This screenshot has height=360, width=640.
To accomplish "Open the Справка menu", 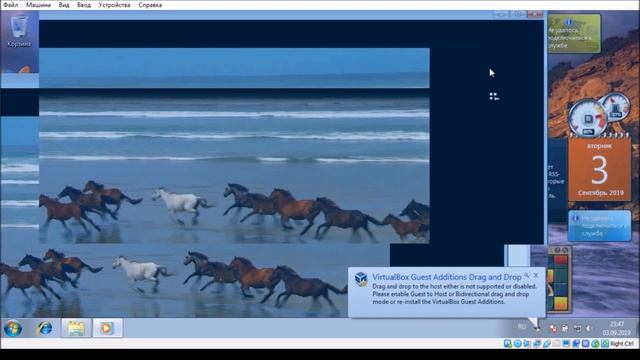I will 150,5.
